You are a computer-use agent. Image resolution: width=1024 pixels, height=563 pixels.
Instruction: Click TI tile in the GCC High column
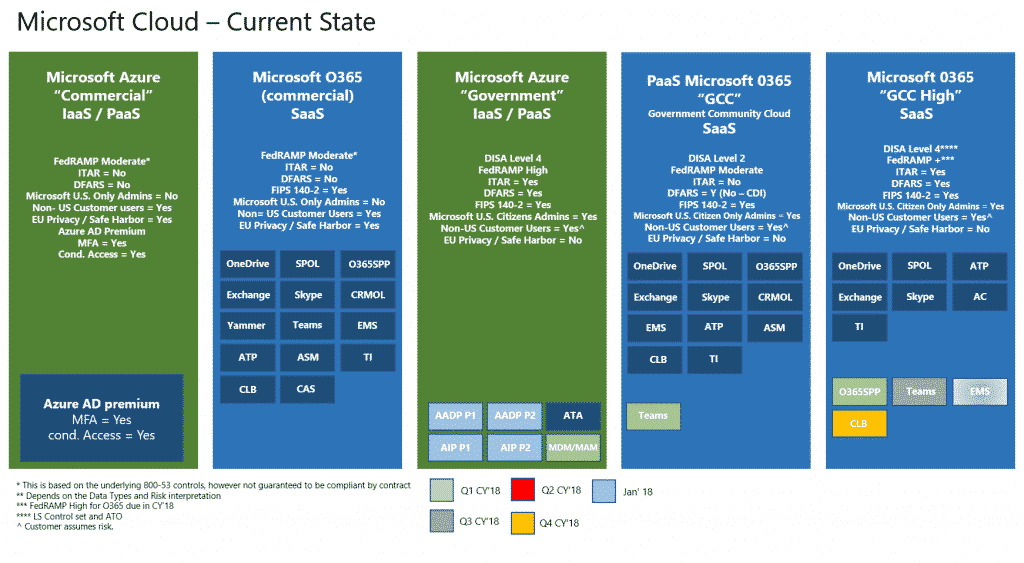coord(859,327)
